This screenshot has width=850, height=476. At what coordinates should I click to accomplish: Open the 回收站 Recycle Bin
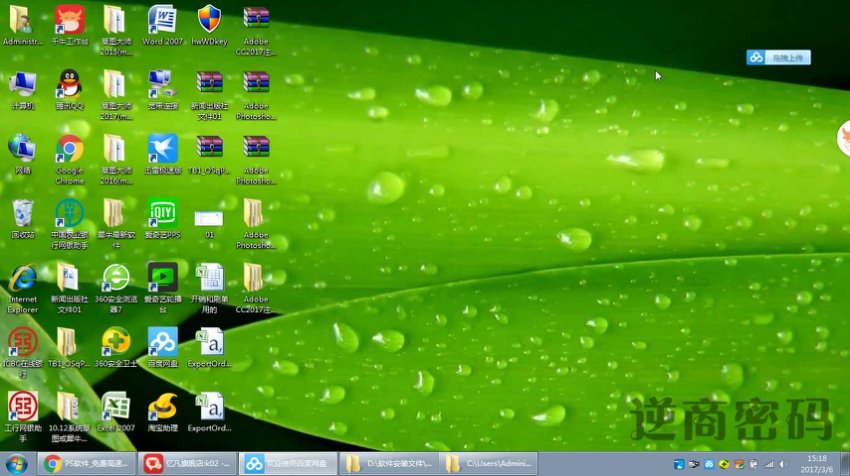(x=22, y=218)
